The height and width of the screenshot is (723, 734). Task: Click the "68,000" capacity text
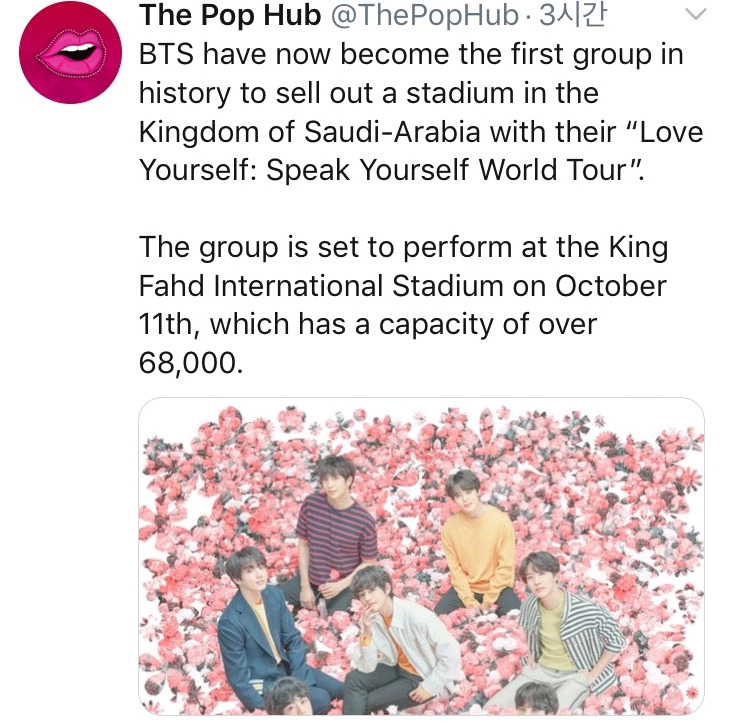tap(190, 363)
